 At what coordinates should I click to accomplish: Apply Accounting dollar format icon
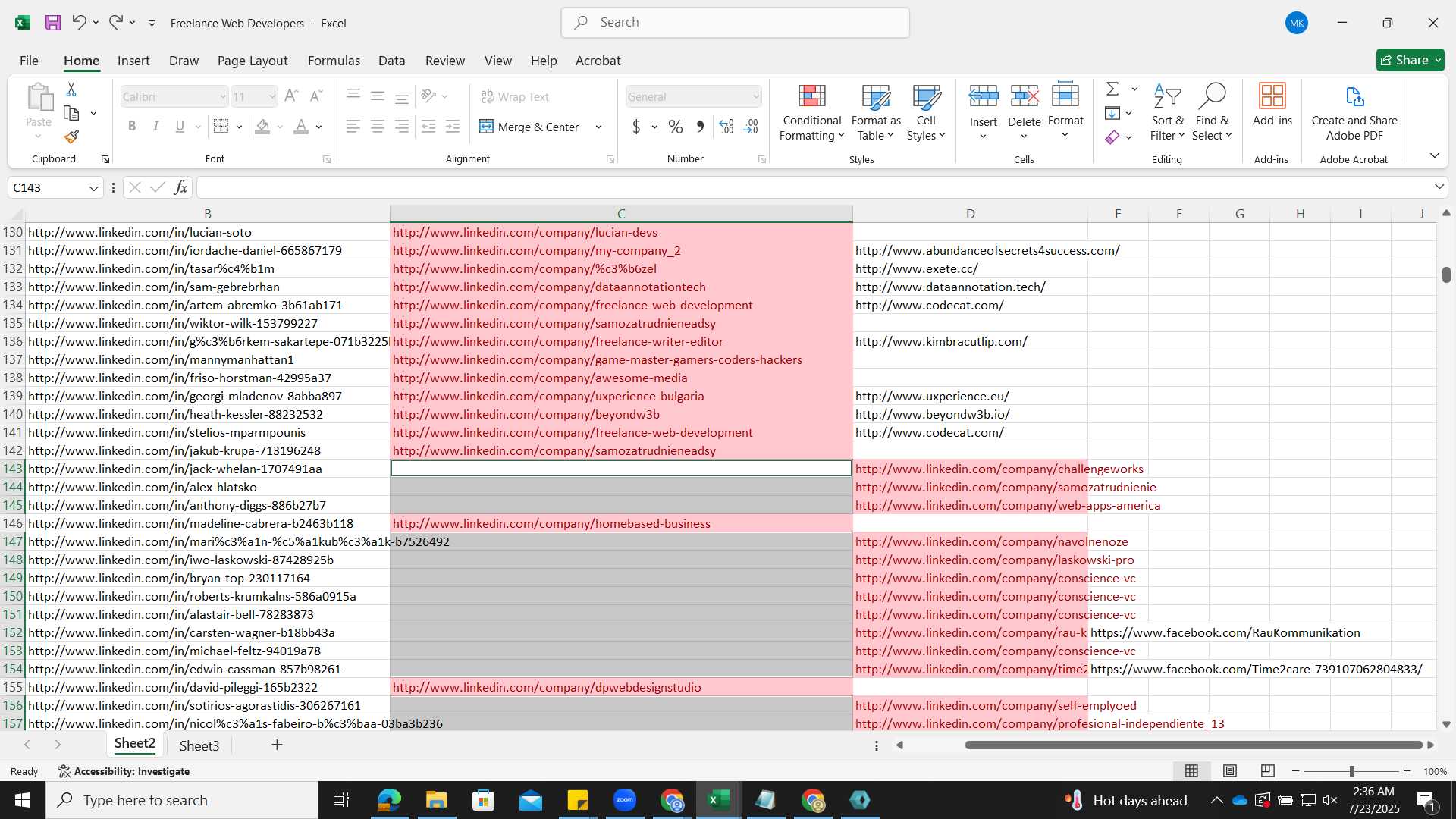pyautogui.click(x=636, y=127)
